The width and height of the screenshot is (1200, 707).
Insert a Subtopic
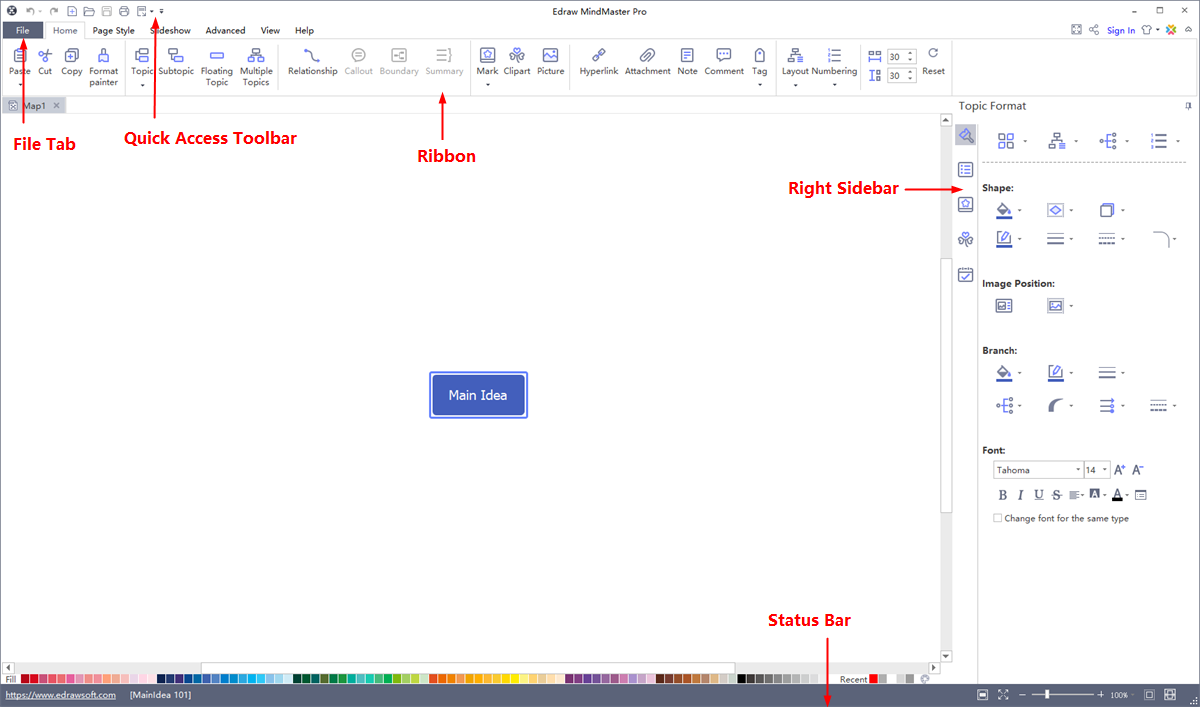pyautogui.click(x=176, y=62)
